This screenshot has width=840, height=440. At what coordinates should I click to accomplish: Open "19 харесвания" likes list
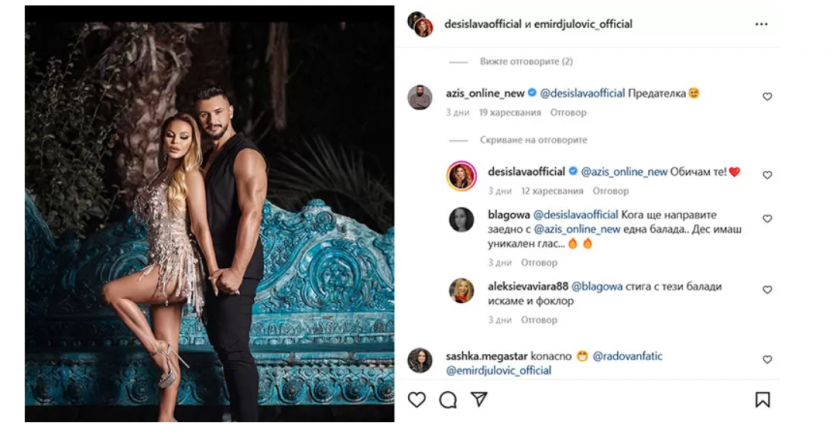coord(511,113)
